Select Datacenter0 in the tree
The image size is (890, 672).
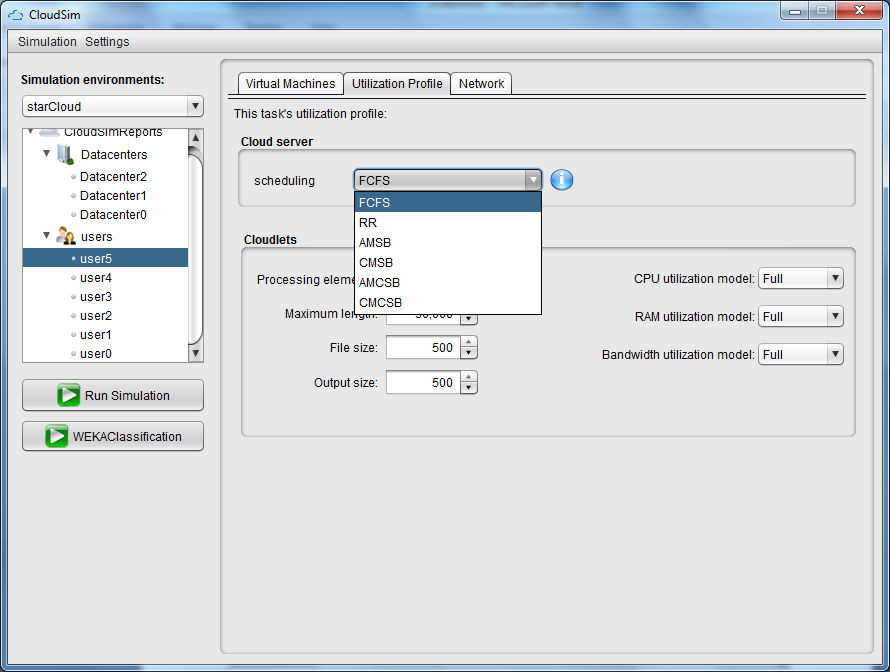pos(113,215)
